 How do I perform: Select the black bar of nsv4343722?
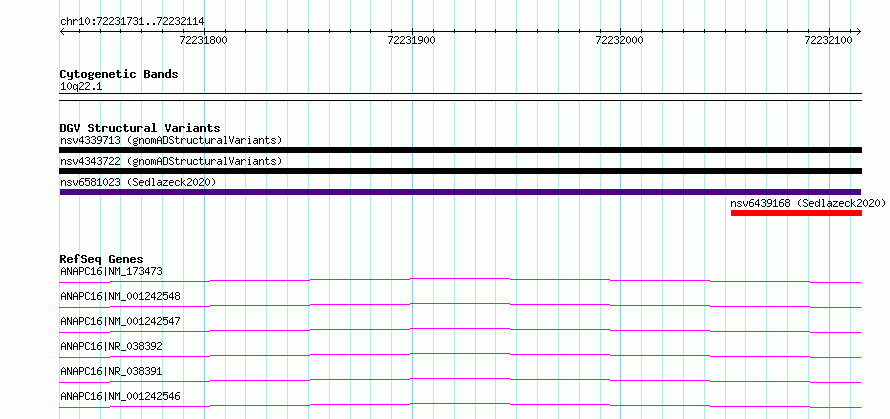click(460, 171)
